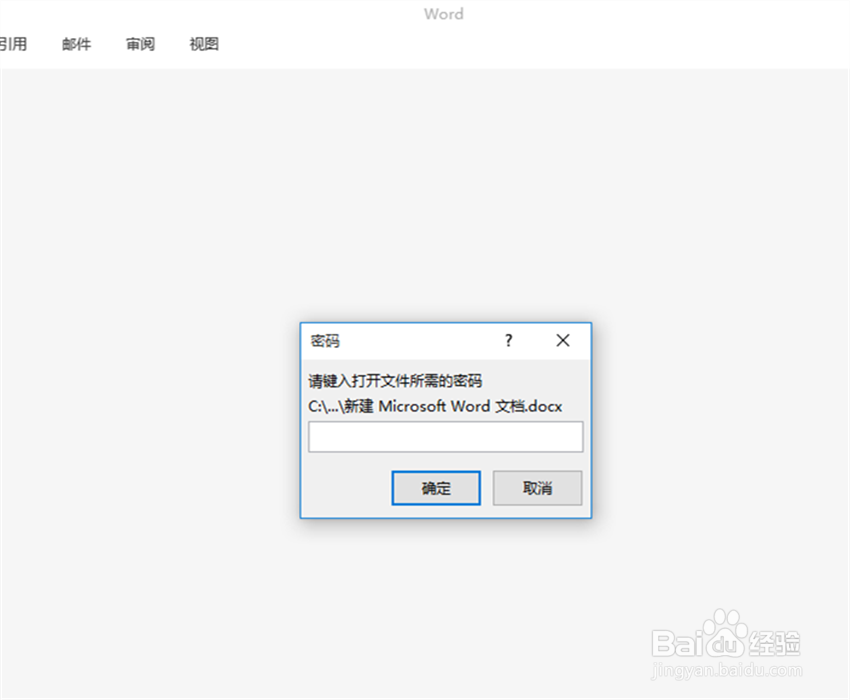This screenshot has height=700, width=850.
Task: Click the password input field
Action: [x=446, y=437]
